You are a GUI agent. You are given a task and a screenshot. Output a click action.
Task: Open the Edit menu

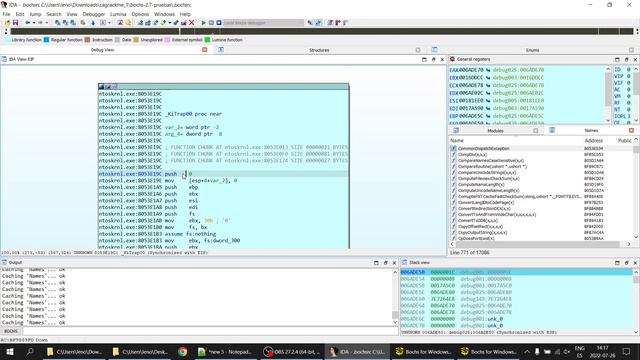(20, 14)
